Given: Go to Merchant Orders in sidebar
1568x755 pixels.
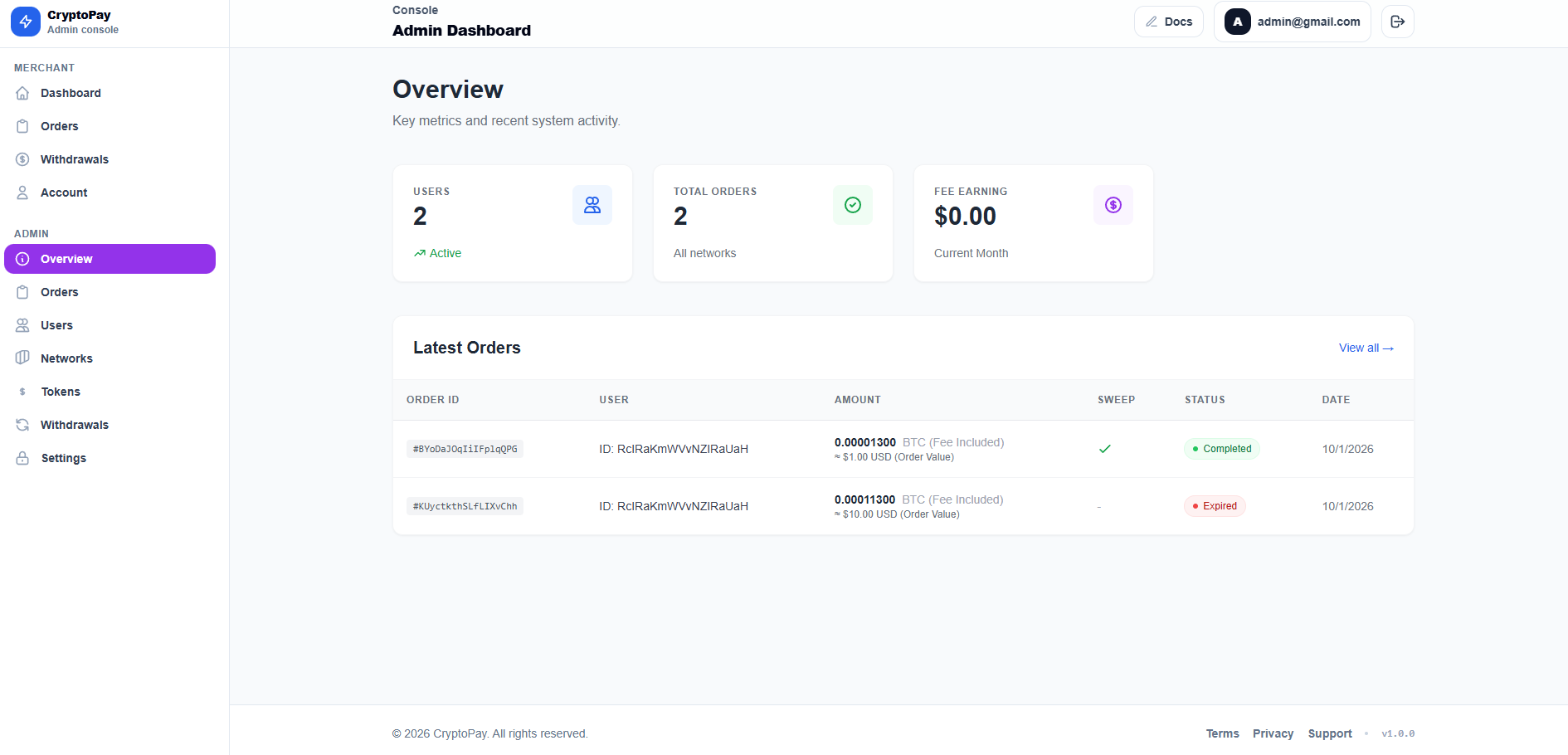Looking at the screenshot, I should pos(59,126).
